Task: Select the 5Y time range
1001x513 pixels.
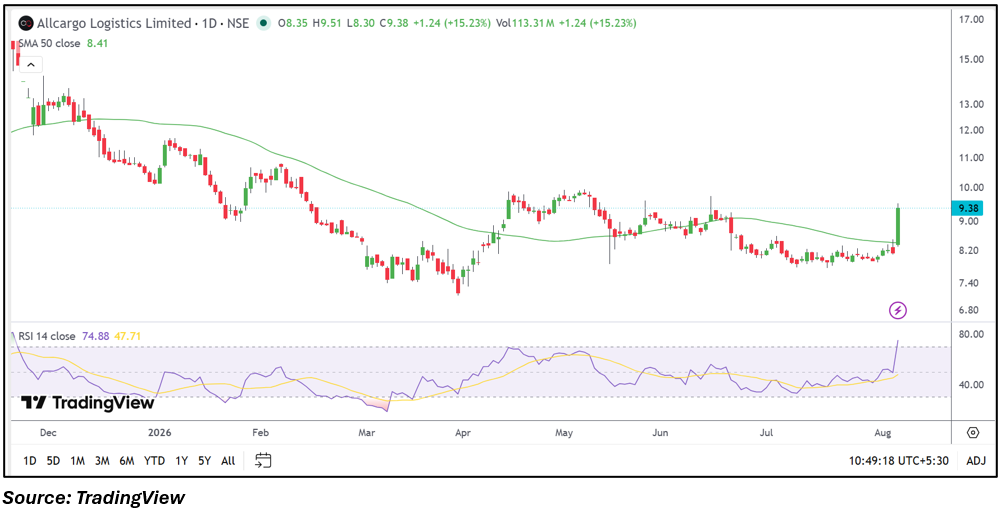Action: coord(204,461)
